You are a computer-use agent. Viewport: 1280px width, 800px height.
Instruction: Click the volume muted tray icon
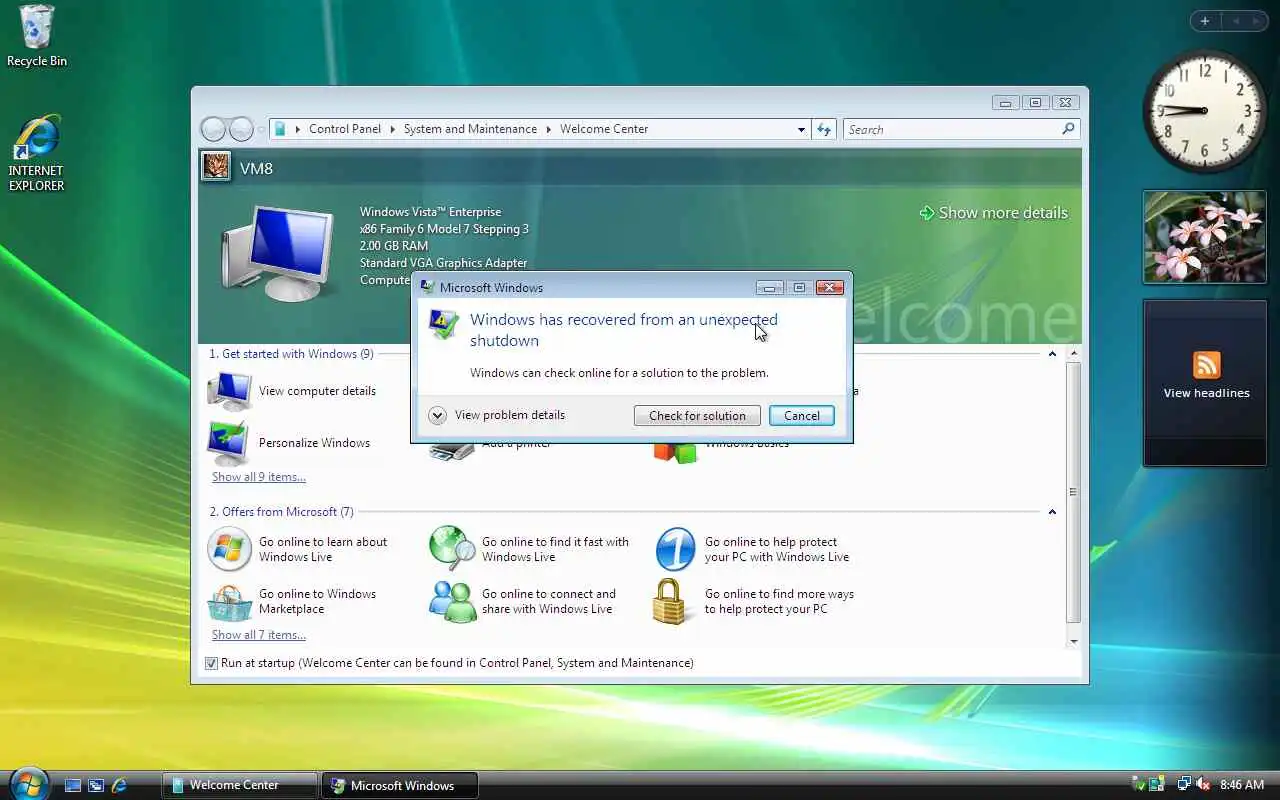(x=1204, y=785)
